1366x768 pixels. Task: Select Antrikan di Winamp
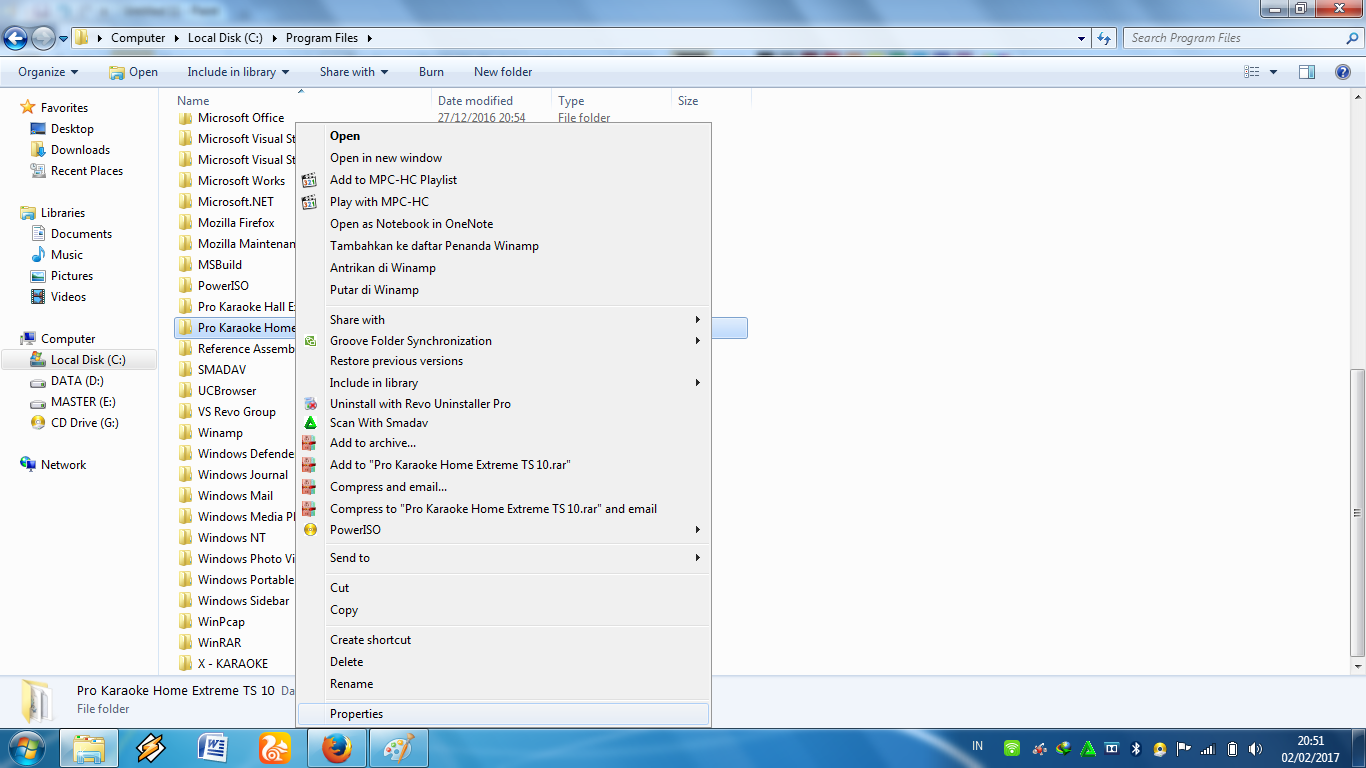point(503,268)
